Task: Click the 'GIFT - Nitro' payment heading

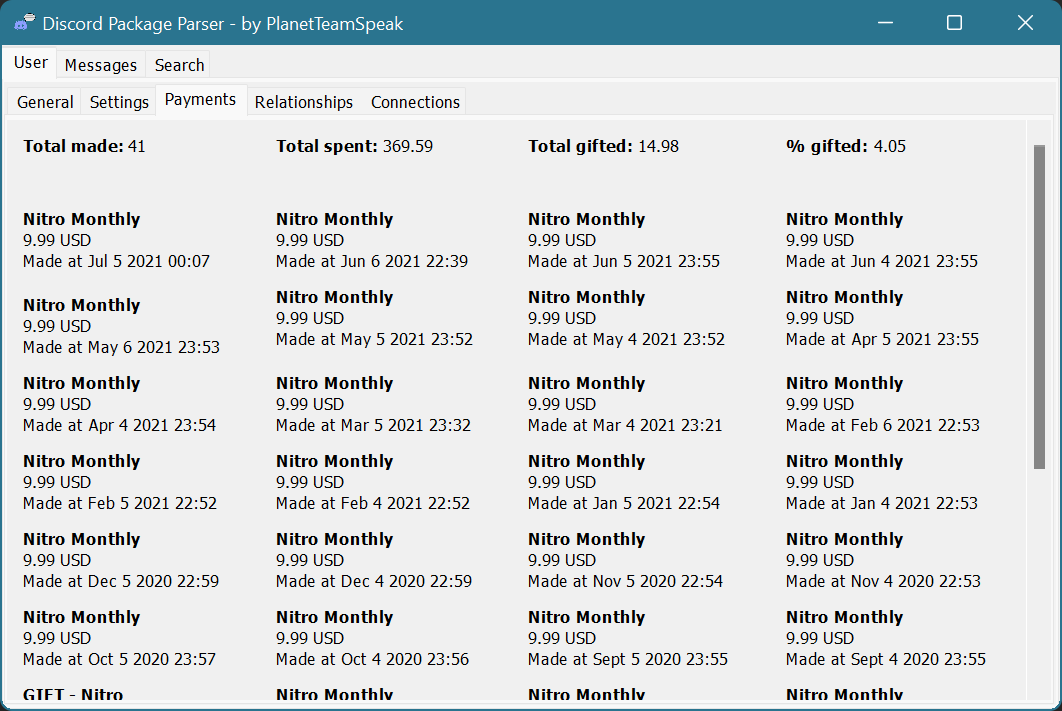Action: [73, 695]
